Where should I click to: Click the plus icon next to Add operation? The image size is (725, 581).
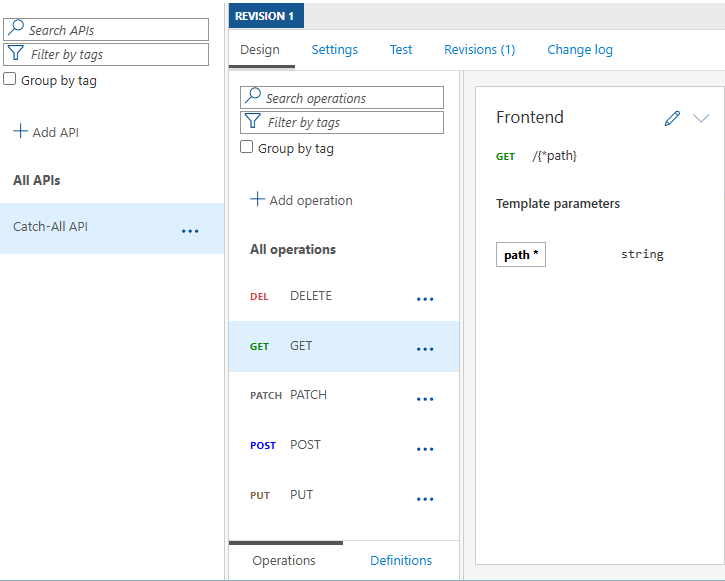point(258,199)
